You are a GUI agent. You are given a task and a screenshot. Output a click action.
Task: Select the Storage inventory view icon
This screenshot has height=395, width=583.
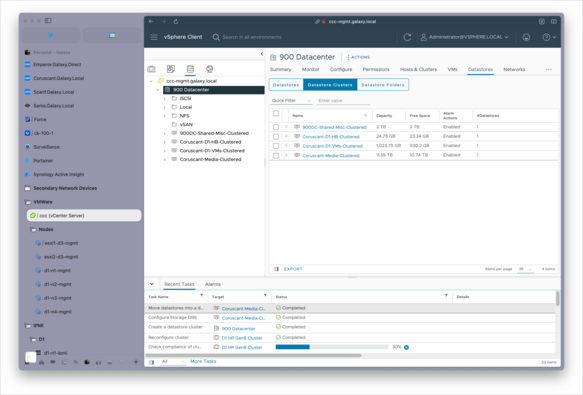190,69
